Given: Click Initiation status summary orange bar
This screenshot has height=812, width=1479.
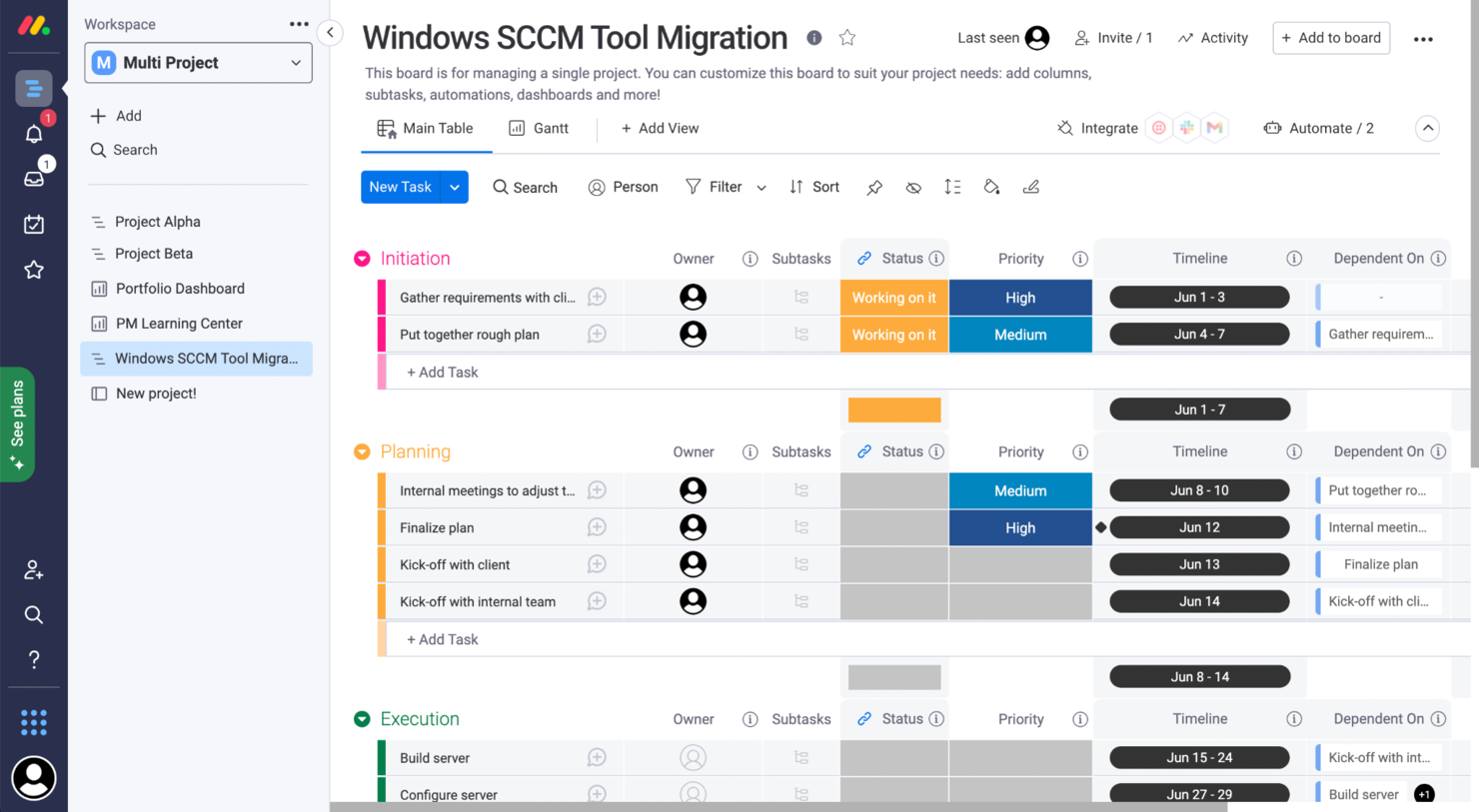Looking at the screenshot, I should point(894,409).
